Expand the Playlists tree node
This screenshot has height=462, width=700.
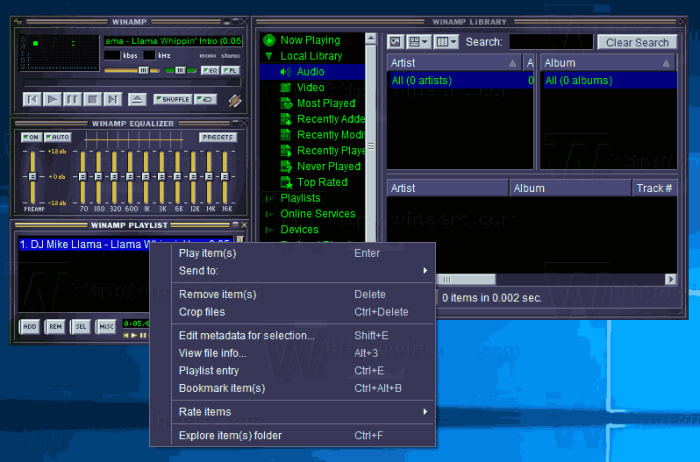(x=269, y=198)
